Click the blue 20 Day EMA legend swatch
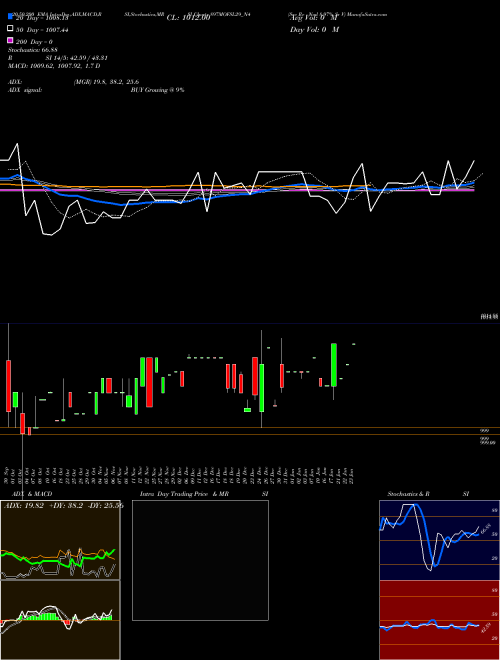The width and height of the screenshot is (500, 660). pos(10,17)
